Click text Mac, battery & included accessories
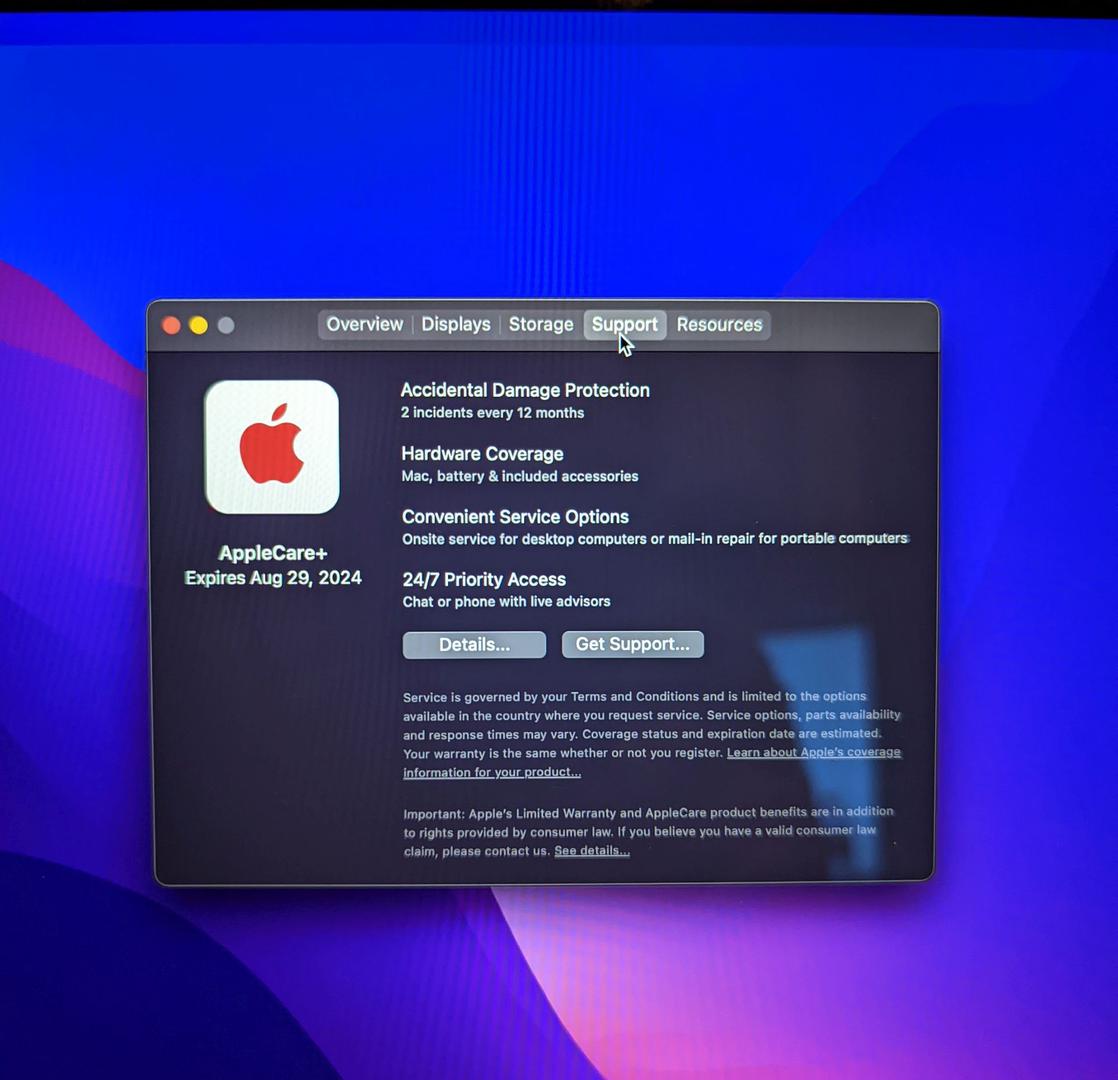 [519, 476]
